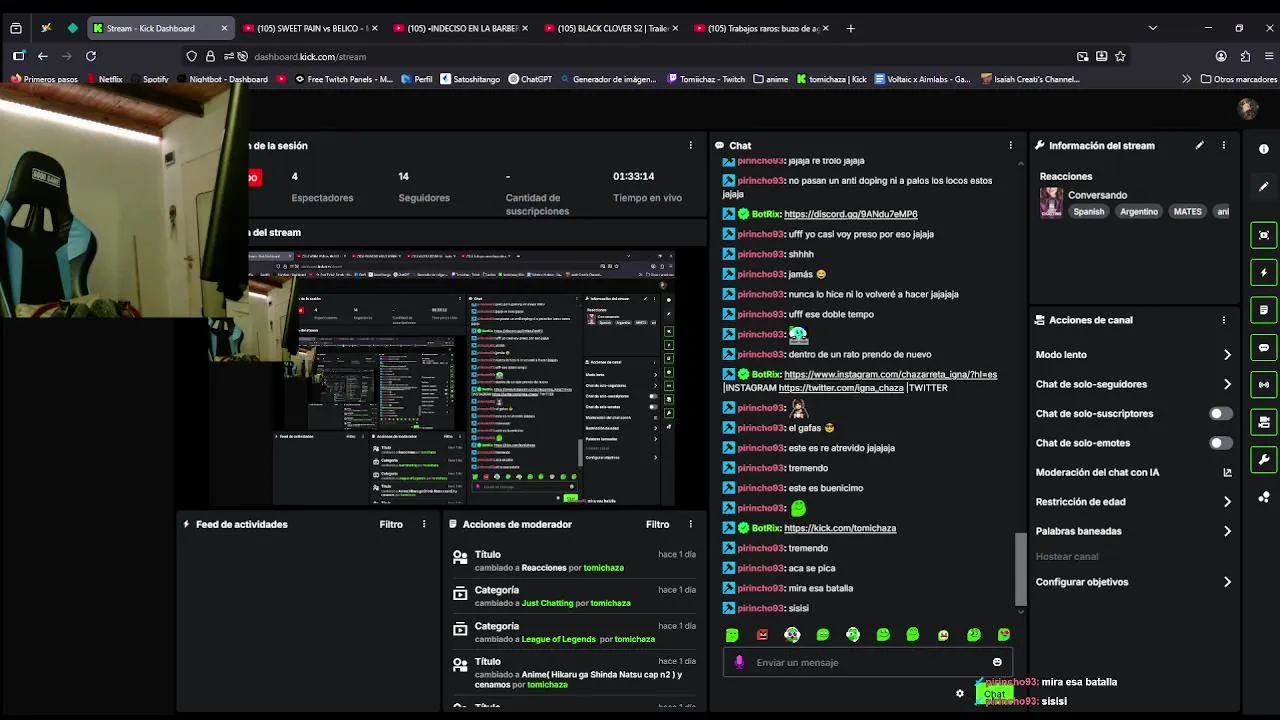Toggle the broadcast signal sidebar icon
The width and height of the screenshot is (1280, 720).
[1264, 385]
